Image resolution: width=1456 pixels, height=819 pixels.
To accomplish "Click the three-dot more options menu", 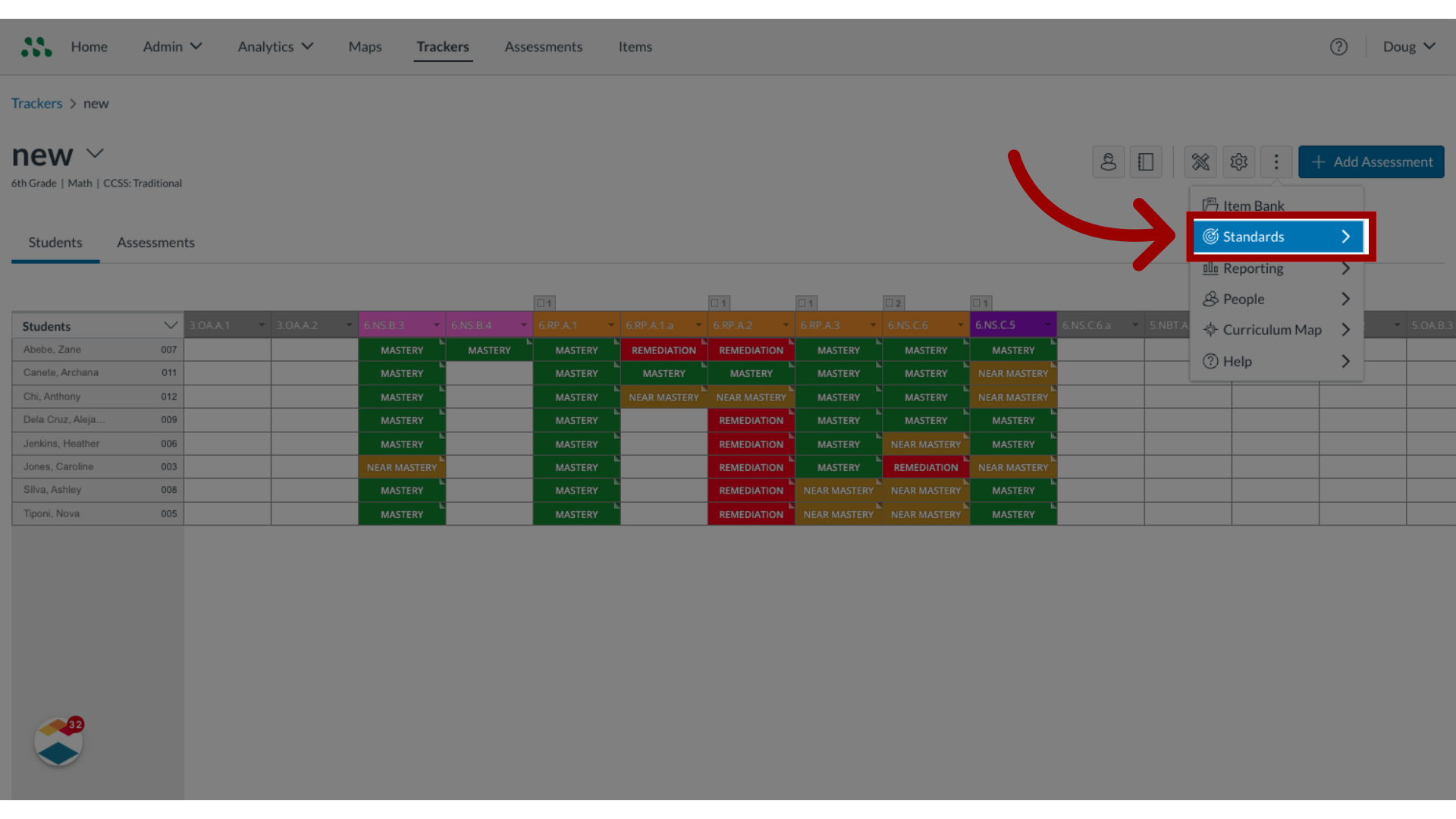I will [x=1276, y=162].
